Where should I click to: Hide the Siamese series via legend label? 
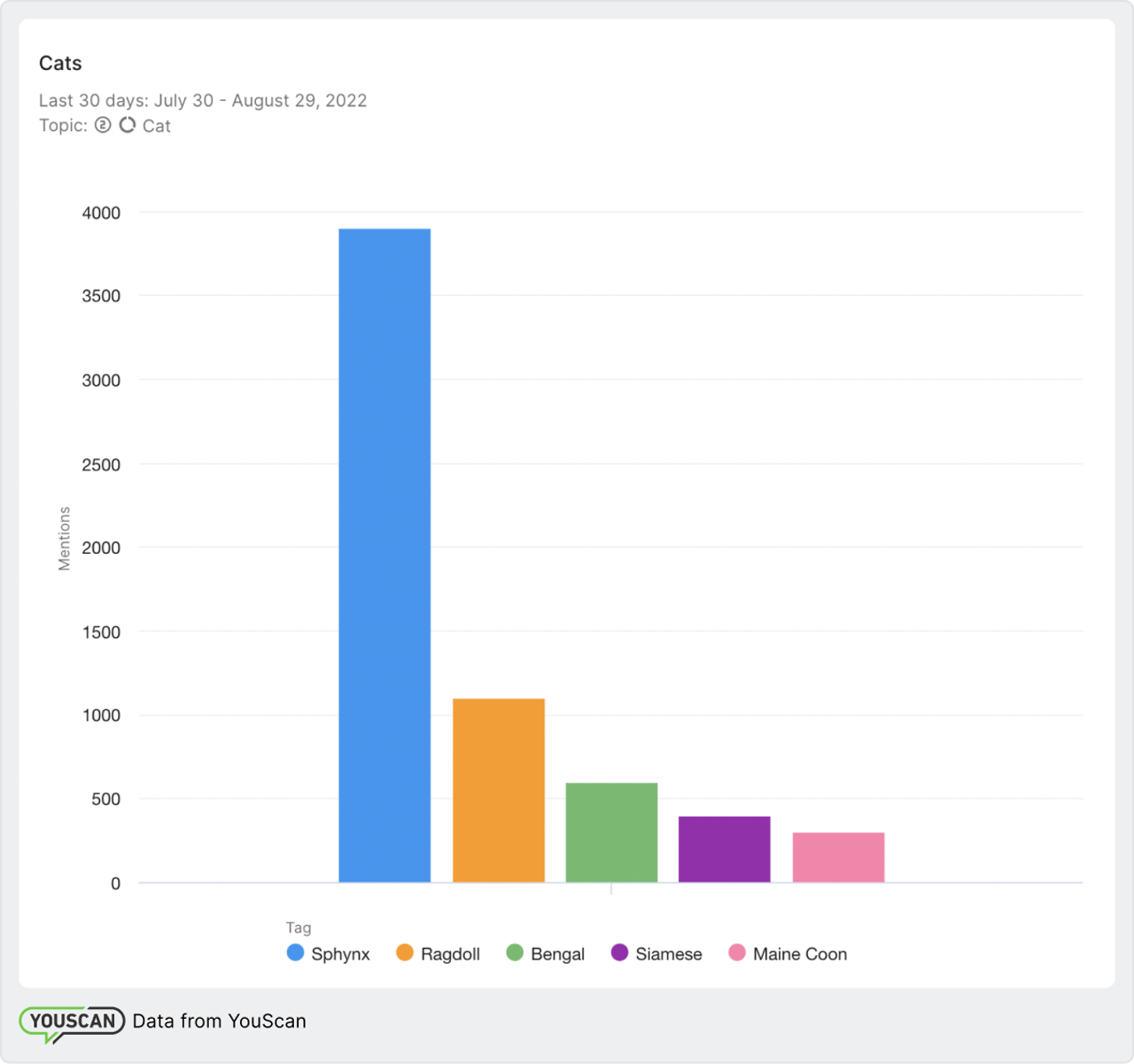pyautogui.click(x=668, y=954)
